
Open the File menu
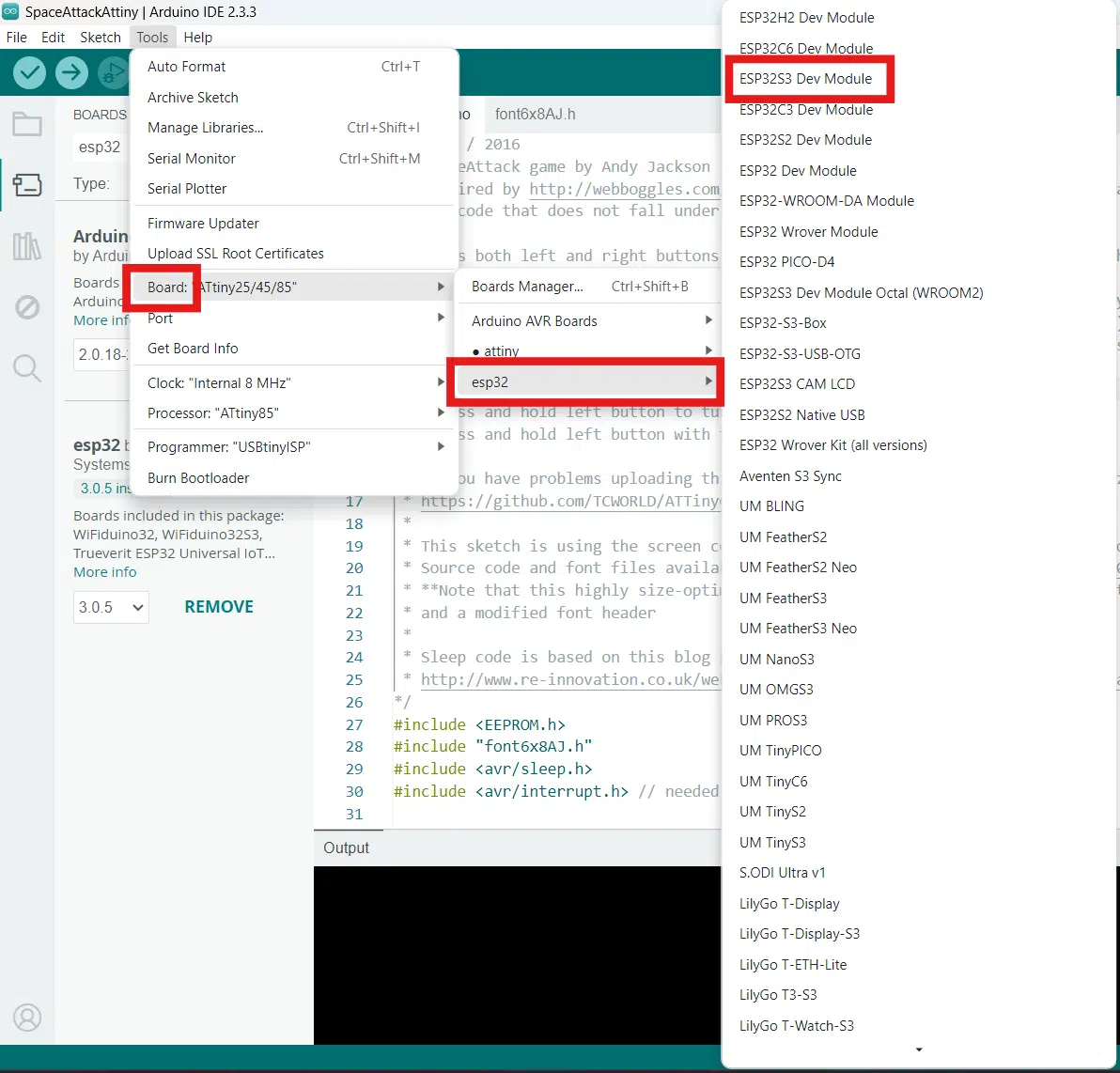coord(16,38)
